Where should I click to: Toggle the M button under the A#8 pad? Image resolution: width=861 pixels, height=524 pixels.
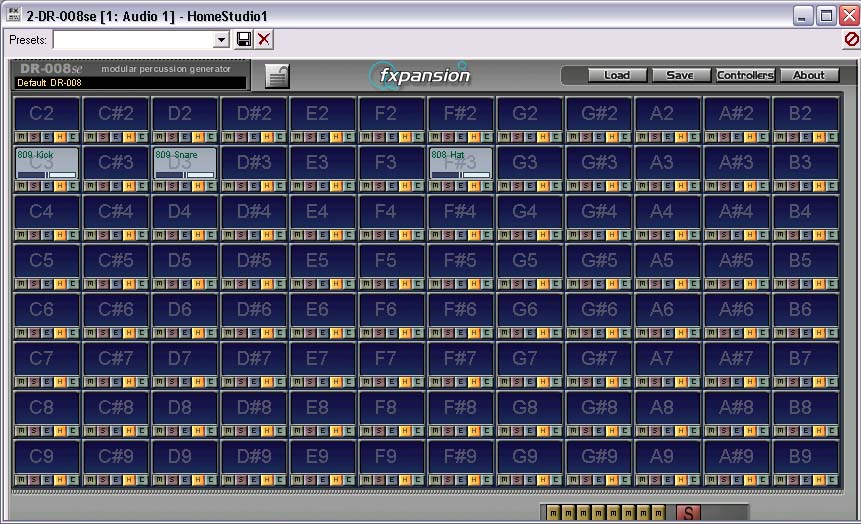coord(711,431)
